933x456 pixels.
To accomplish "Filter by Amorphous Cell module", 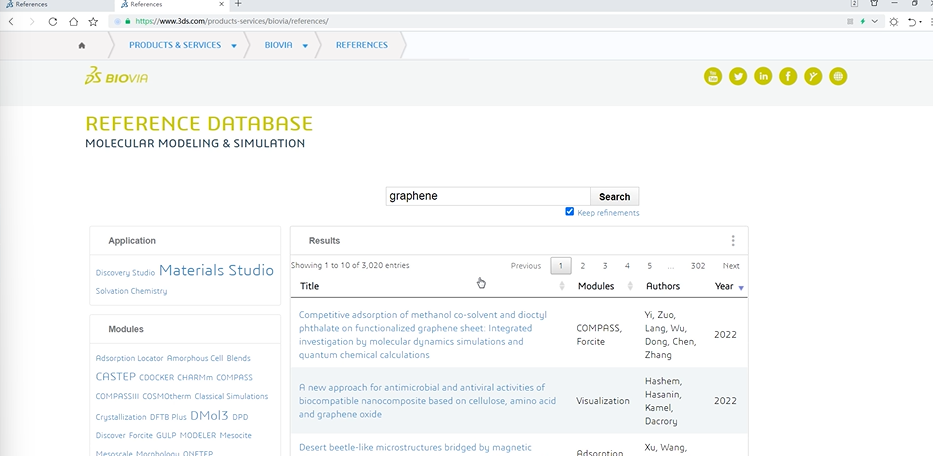I will point(195,358).
